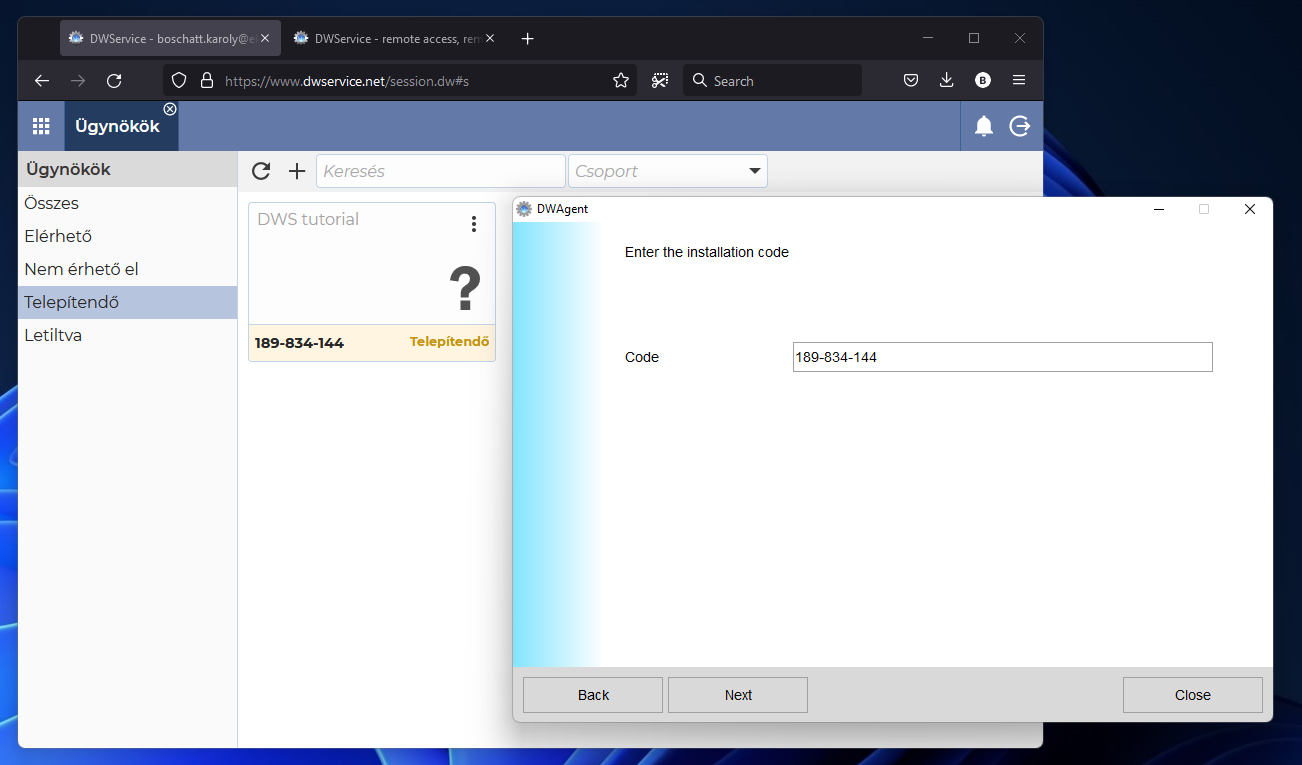
Task: Close the Ügynökök app tab
Action: 170,109
